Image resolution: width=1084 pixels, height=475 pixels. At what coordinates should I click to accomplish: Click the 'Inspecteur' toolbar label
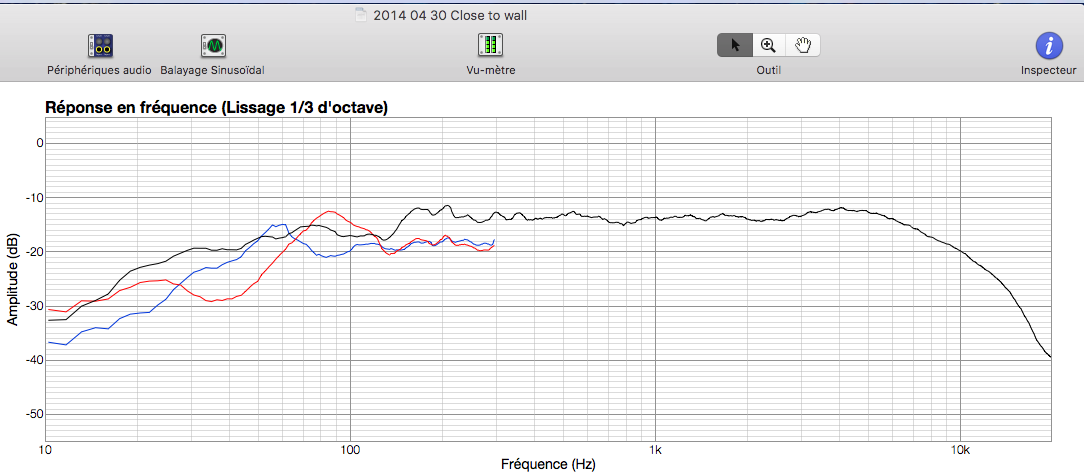pos(1049,71)
